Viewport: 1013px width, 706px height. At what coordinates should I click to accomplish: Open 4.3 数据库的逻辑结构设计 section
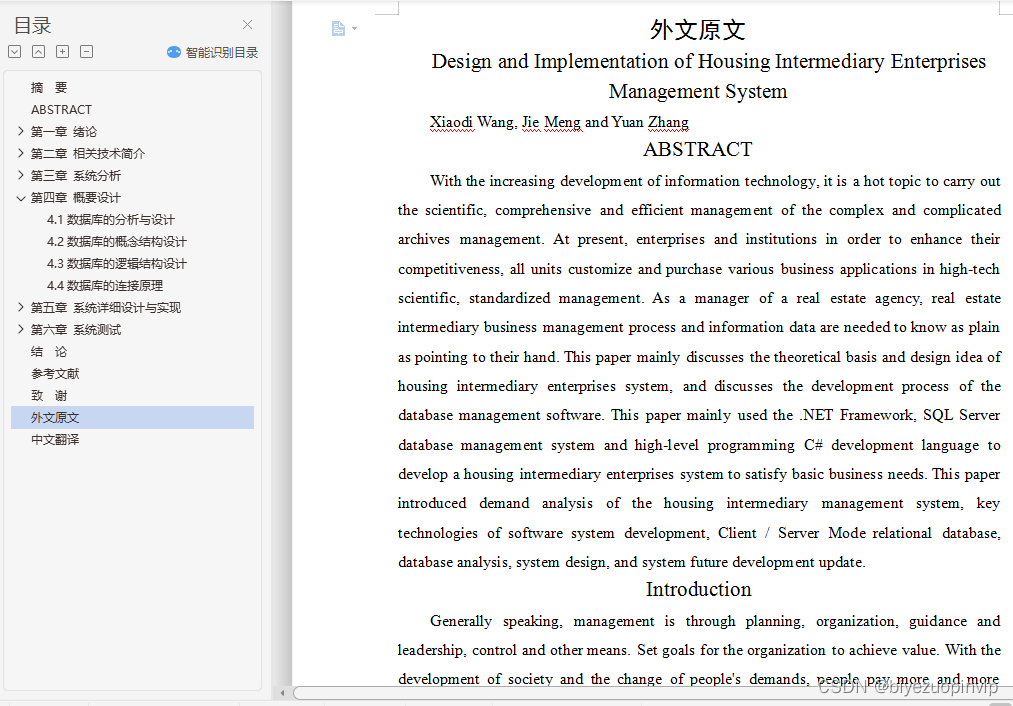pyautogui.click(x=116, y=264)
